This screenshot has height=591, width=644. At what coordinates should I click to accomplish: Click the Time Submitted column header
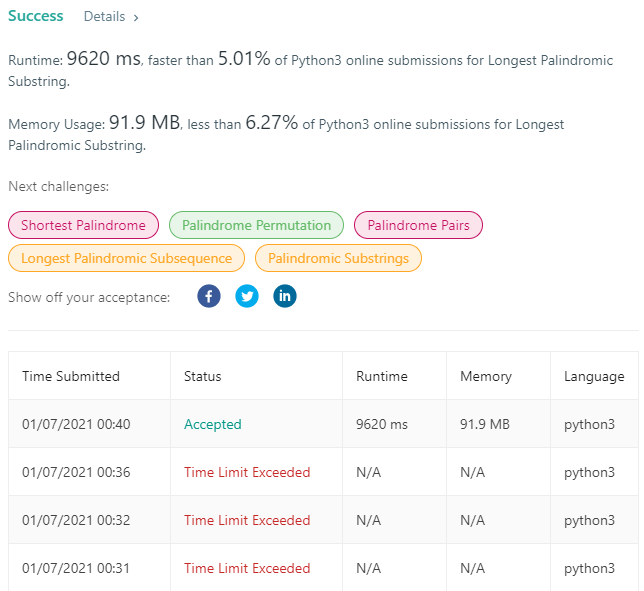pyautogui.click(x=71, y=376)
